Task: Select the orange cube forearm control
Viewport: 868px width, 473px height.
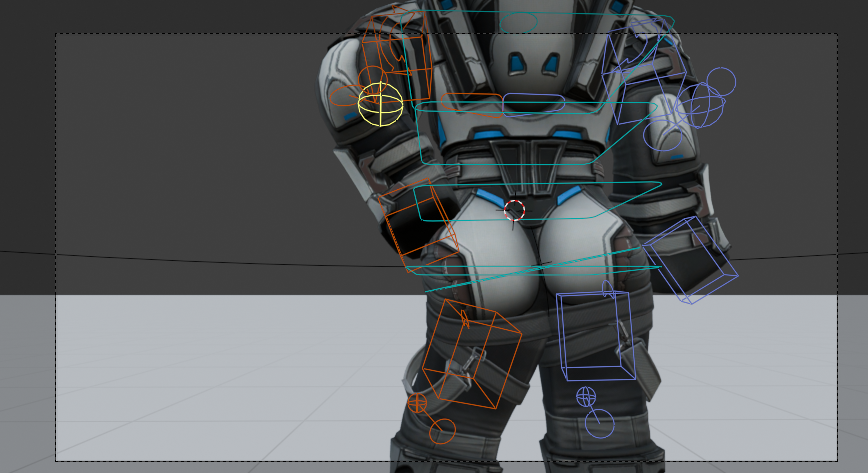Action: pyautogui.click(x=418, y=225)
